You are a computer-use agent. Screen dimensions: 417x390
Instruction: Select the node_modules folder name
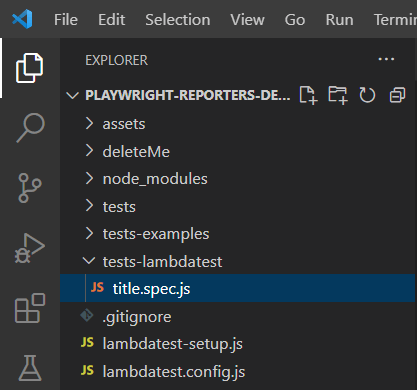tap(155, 179)
